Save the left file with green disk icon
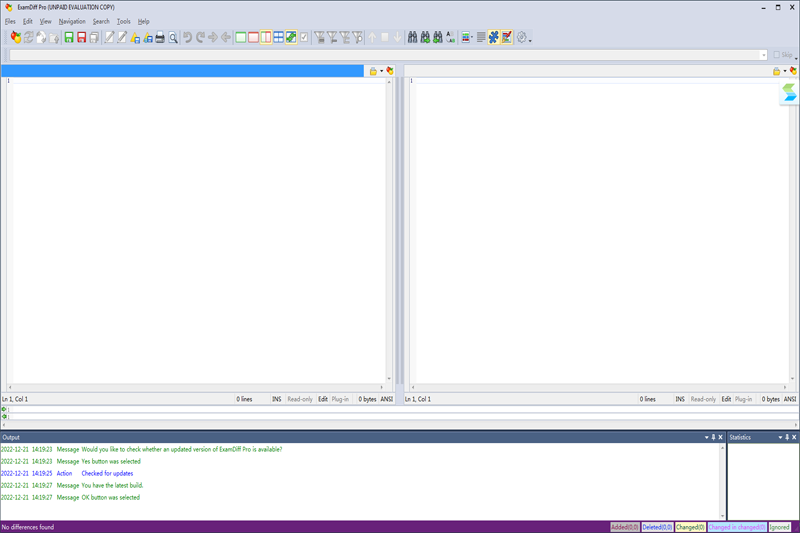This screenshot has height=533, width=800. pyautogui.click(x=68, y=37)
